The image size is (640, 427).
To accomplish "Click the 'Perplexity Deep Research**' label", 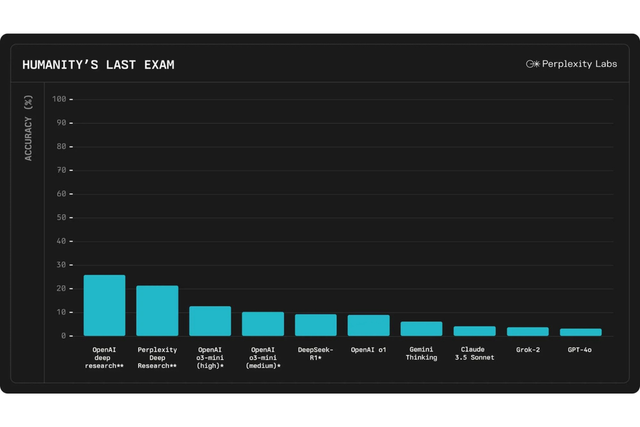I will point(157,358).
